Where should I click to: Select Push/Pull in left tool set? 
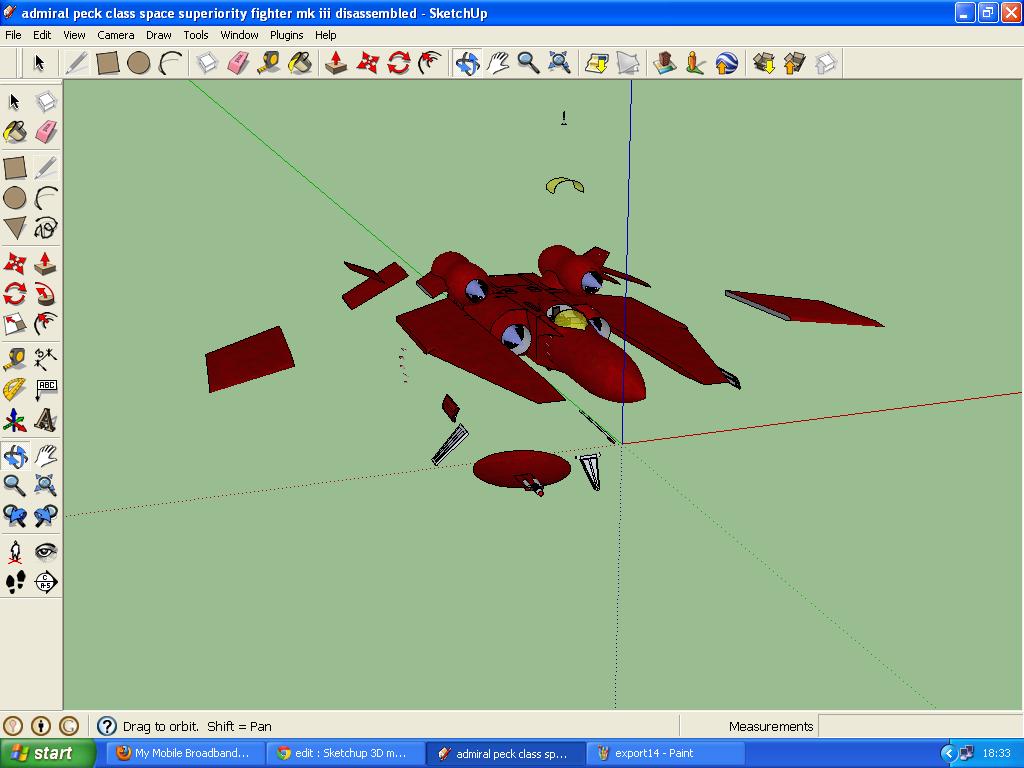pyautogui.click(x=46, y=264)
